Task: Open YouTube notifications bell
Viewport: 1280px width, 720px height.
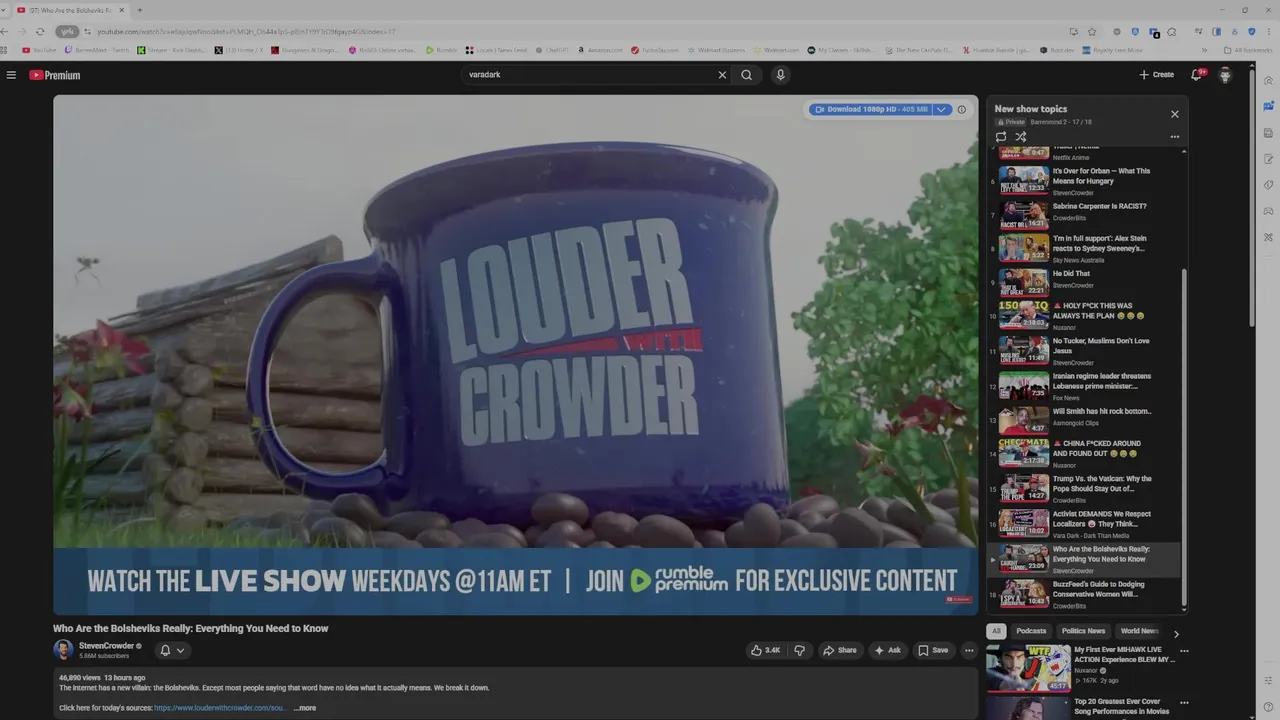Action: pyautogui.click(x=1197, y=75)
